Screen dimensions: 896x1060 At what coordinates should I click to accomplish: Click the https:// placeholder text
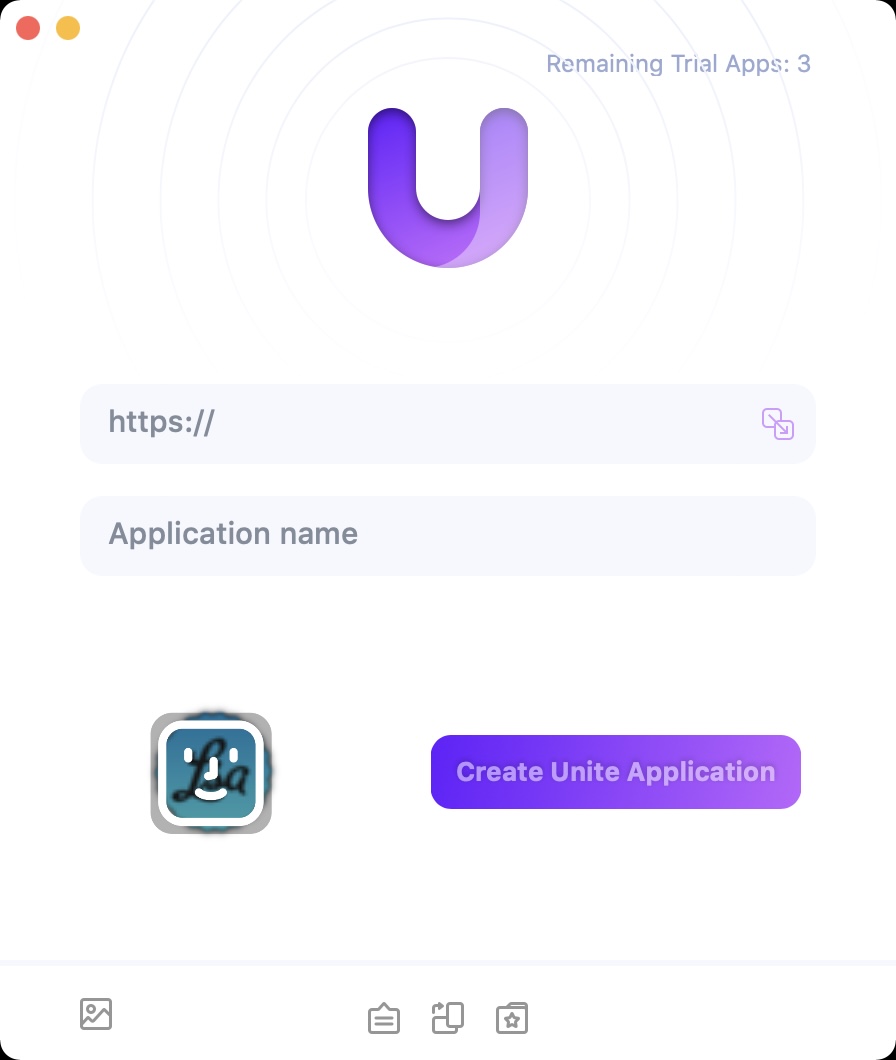162,423
